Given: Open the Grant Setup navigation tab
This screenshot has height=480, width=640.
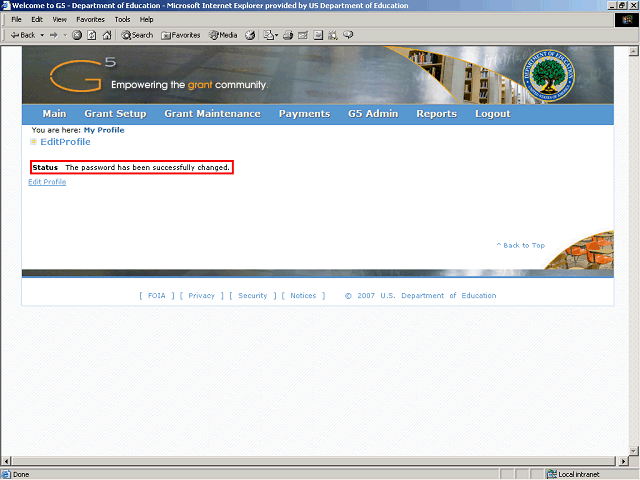Looking at the screenshot, I should (116, 114).
